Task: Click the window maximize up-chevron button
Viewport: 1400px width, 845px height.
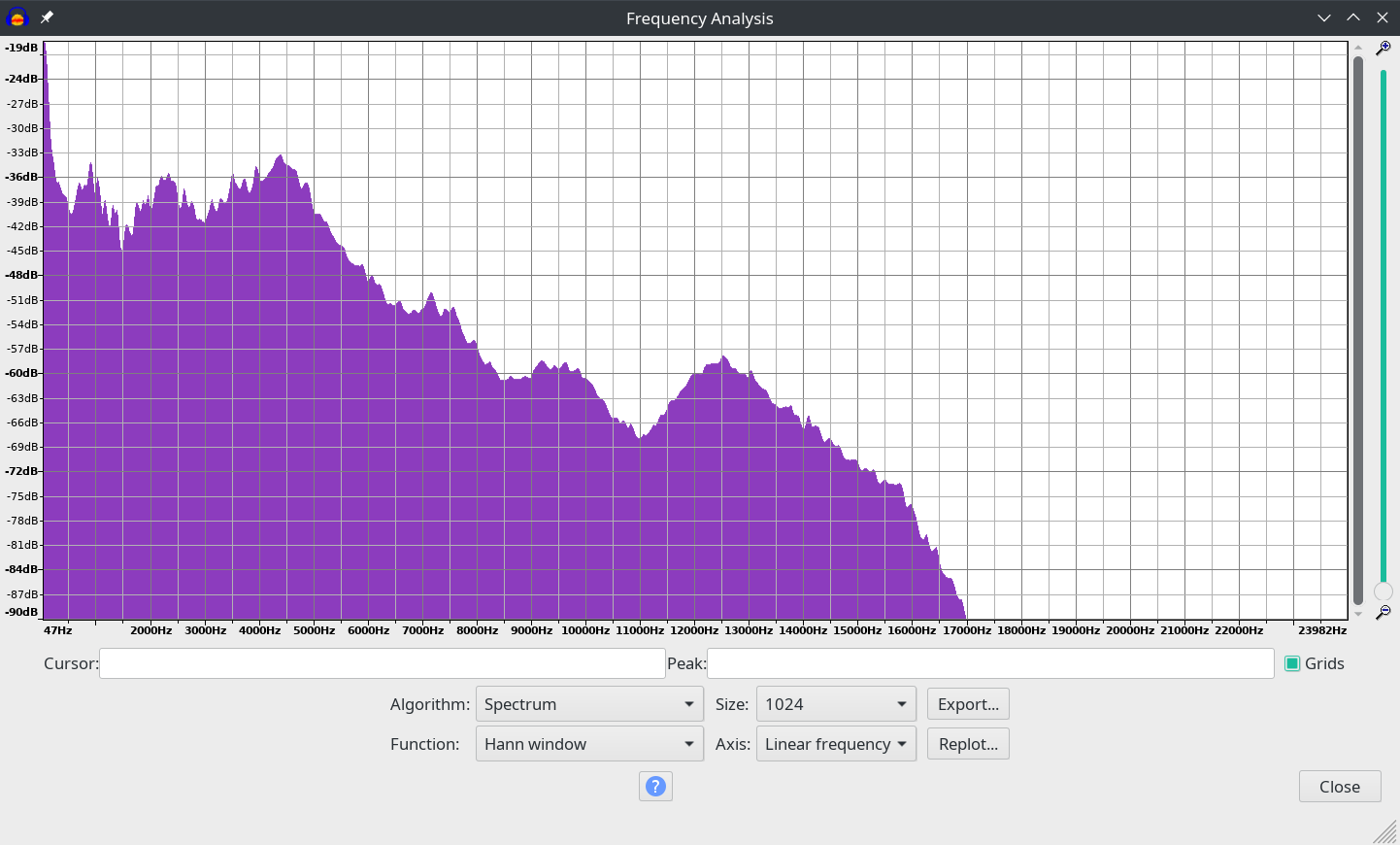Action: pyautogui.click(x=1353, y=17)
